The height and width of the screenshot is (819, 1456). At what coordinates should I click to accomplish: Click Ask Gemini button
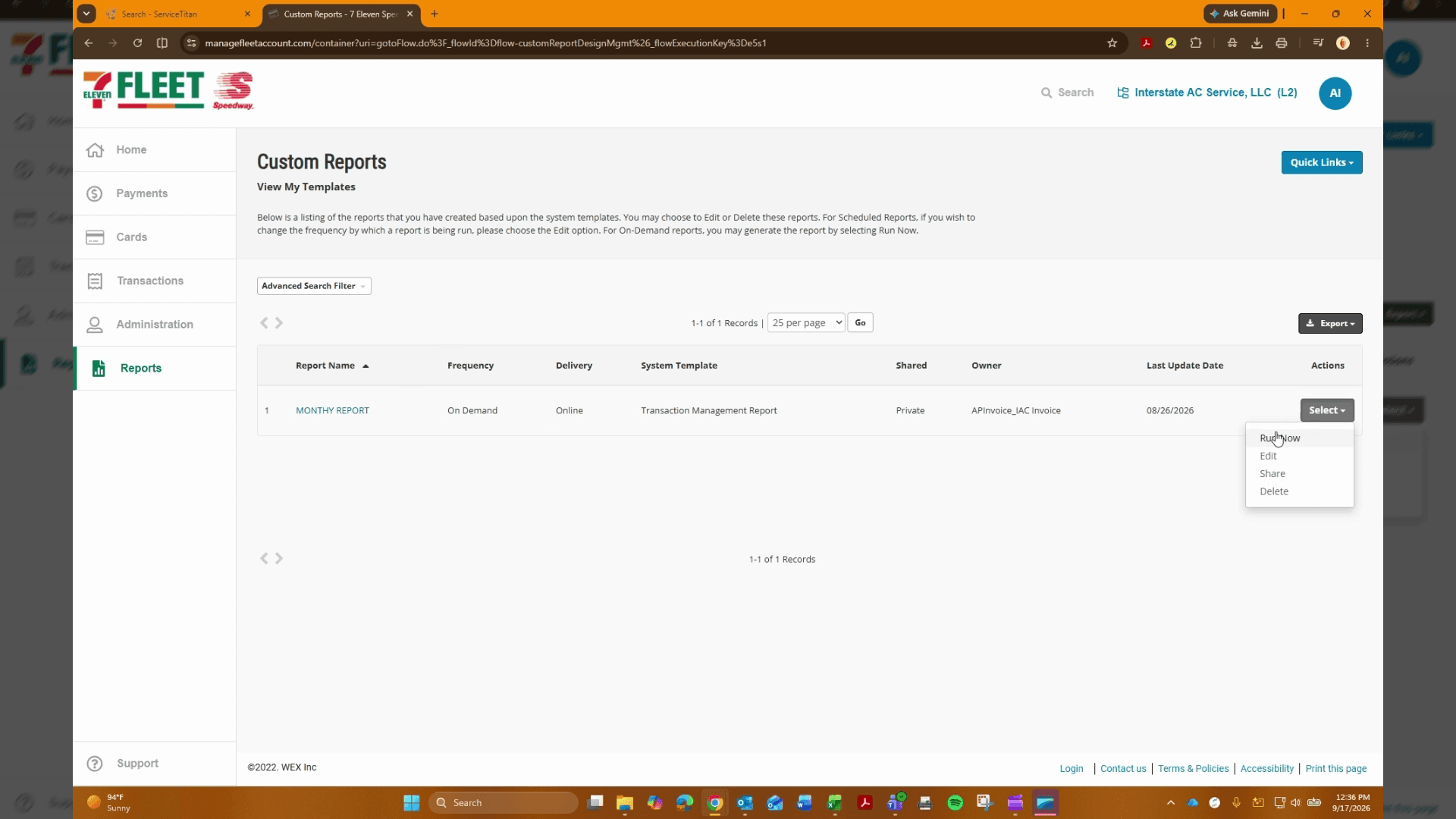tap(1240, 14)
